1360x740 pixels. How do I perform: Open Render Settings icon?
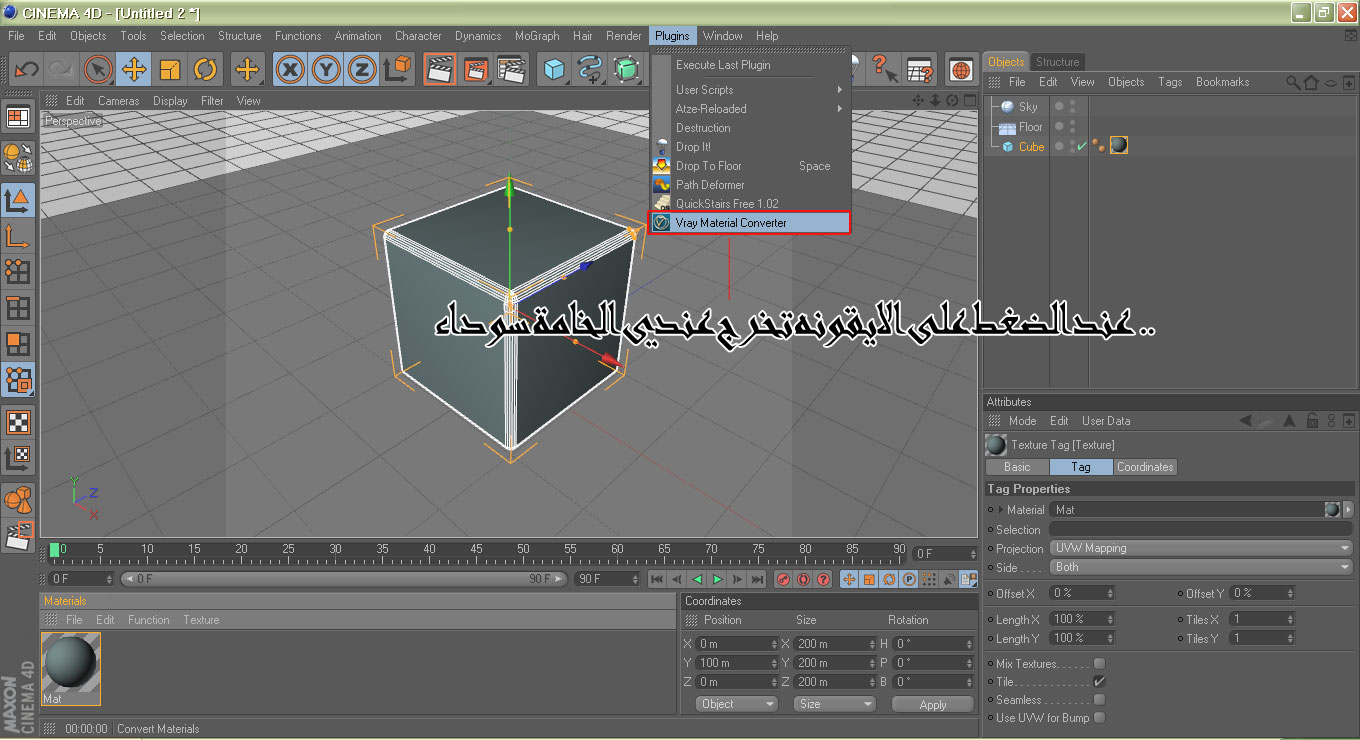tap(511, 69)
